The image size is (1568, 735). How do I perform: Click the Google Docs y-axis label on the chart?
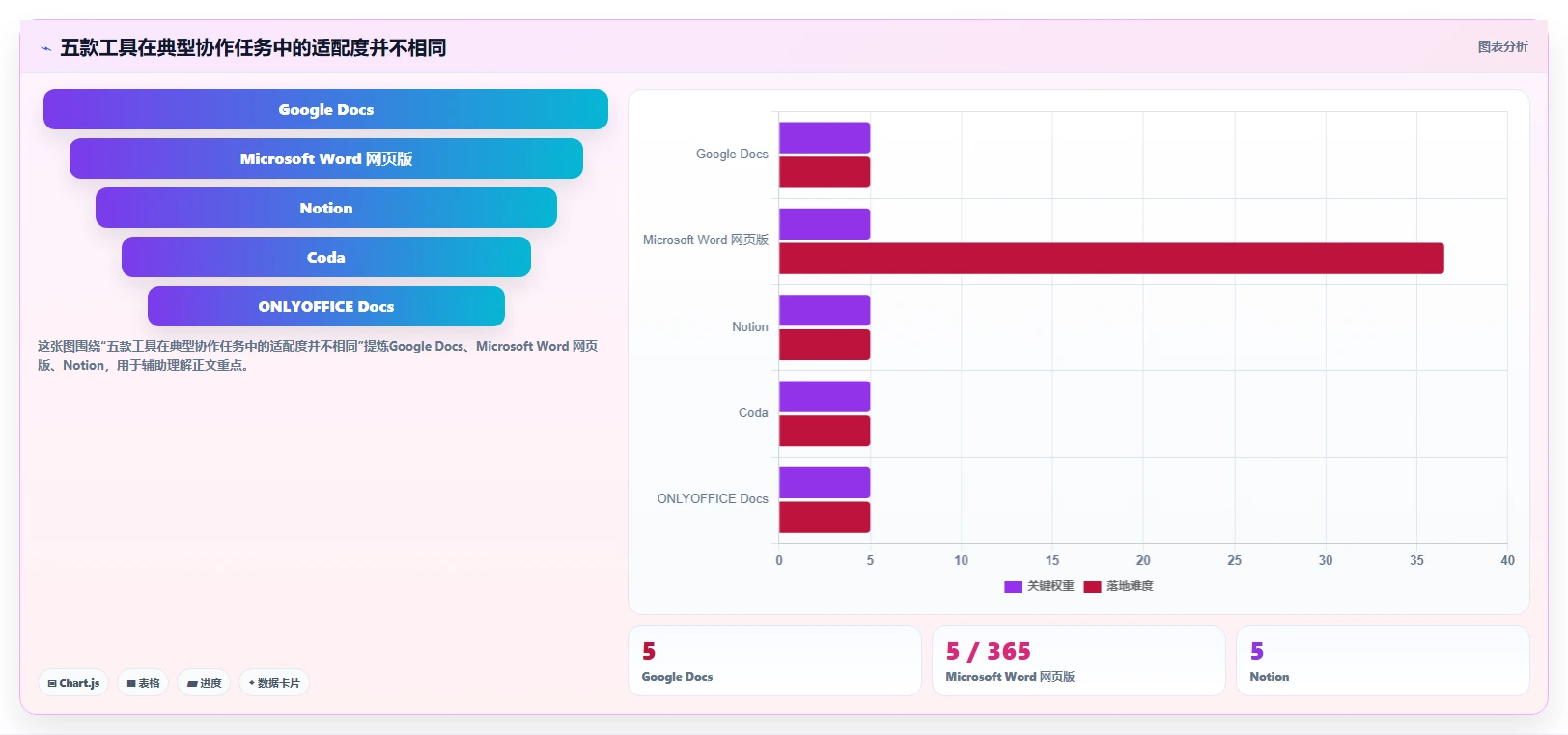point(732,155)
